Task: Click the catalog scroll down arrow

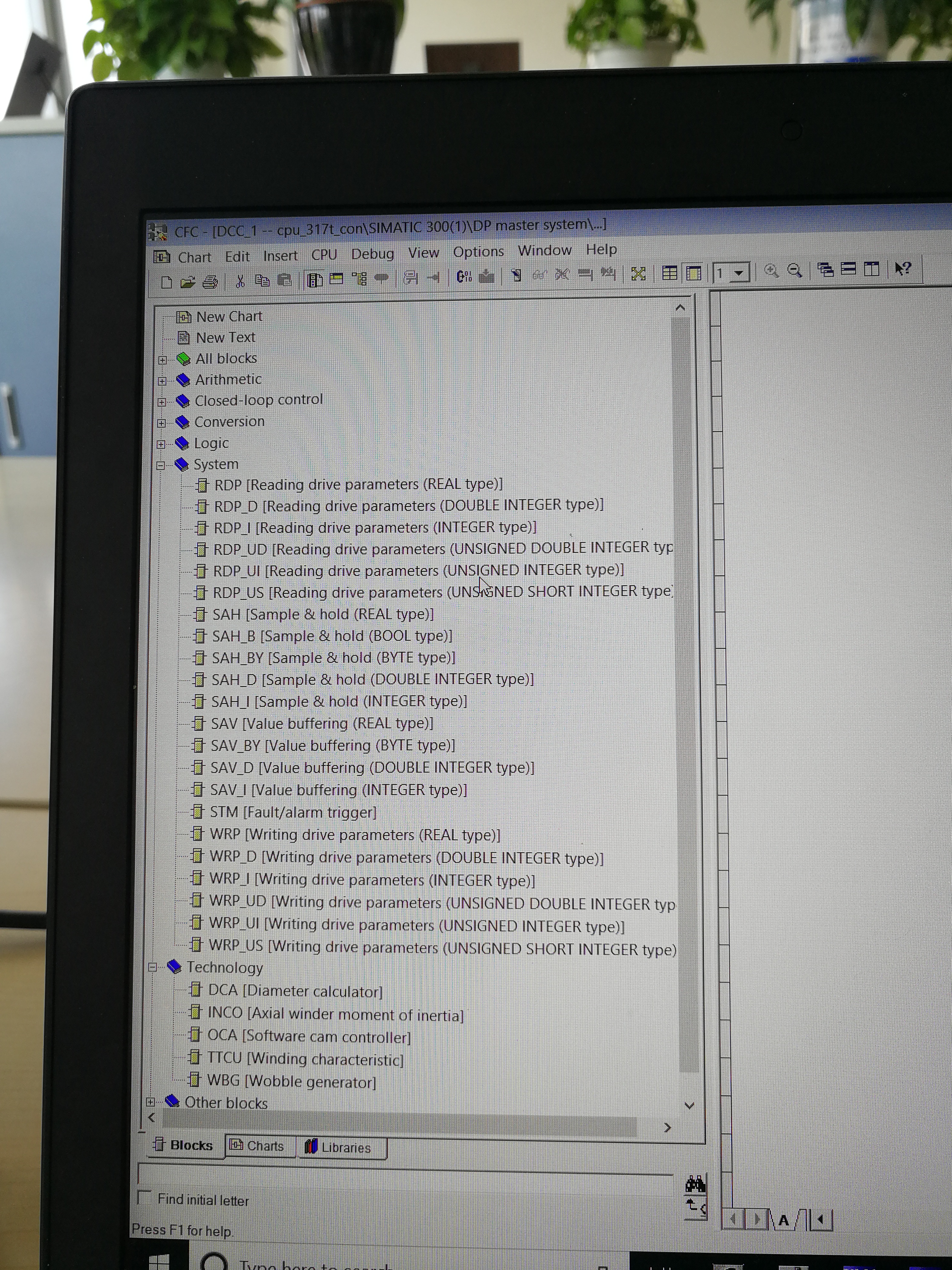Action: click(690, 1106)
